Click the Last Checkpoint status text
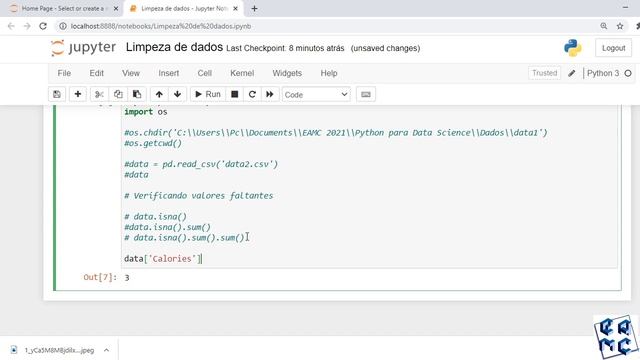Screen dimensions: 640x360 [x=285, y=48]
